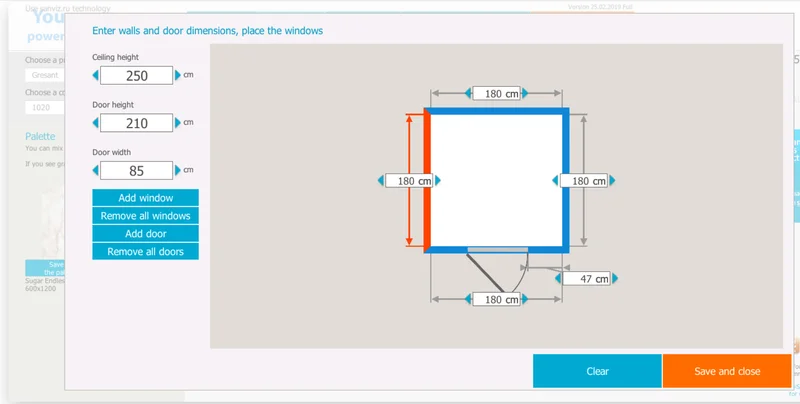
Task: Increase Door height with right arrow
Action: click(178, 123)
